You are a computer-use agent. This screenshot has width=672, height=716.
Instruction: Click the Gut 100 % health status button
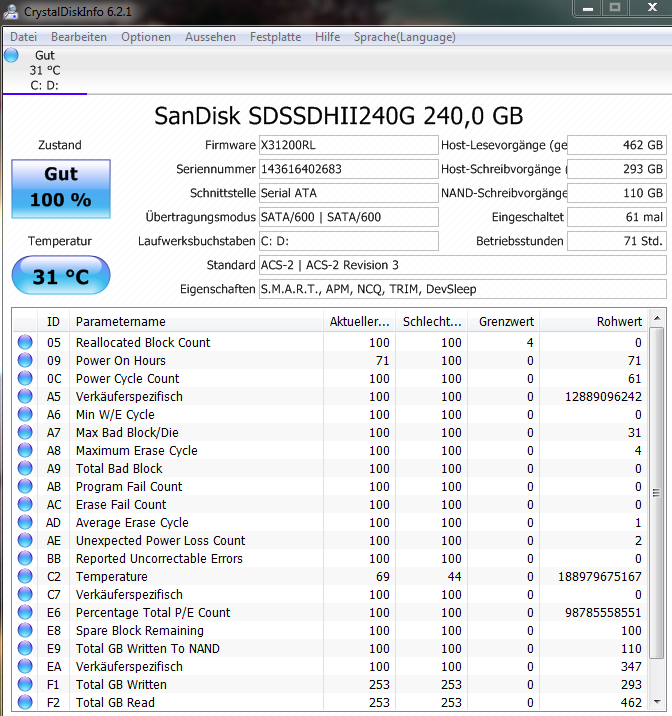[61, 189]
